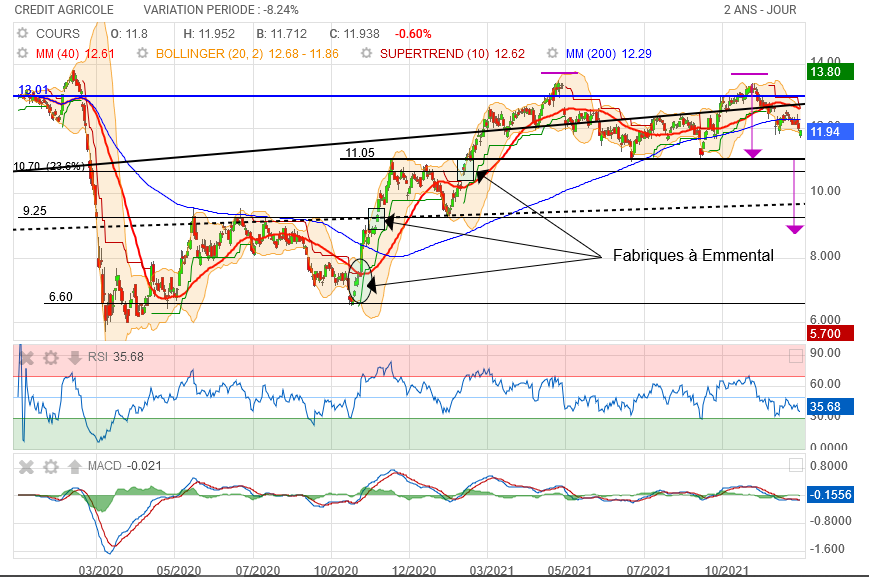The width and height of the screenshot is (869, 577).
Task: Click the -0.60% daily change value
Action: click(413, 34)
